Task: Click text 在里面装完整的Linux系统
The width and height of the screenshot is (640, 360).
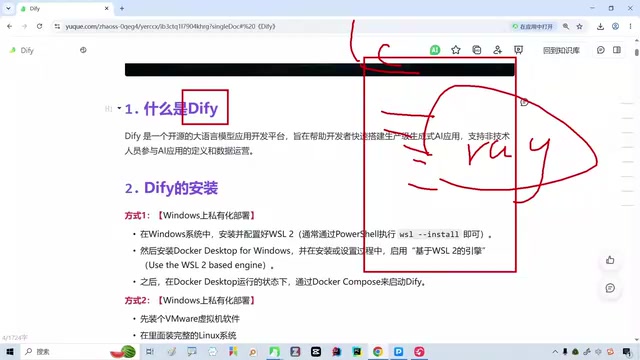Action: pyautogui.click(x=188, y=335)
